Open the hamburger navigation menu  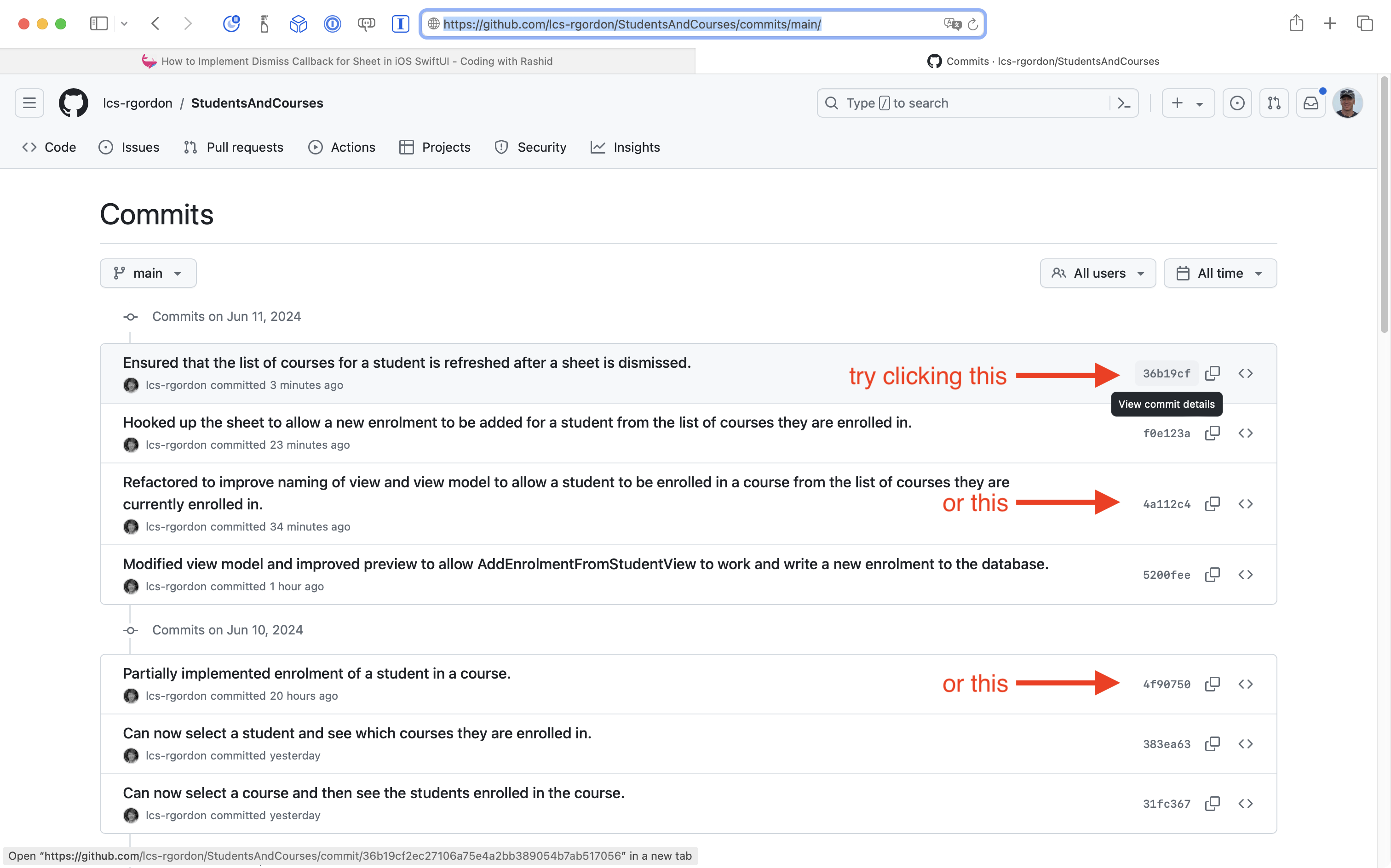[x=29, y=103]
